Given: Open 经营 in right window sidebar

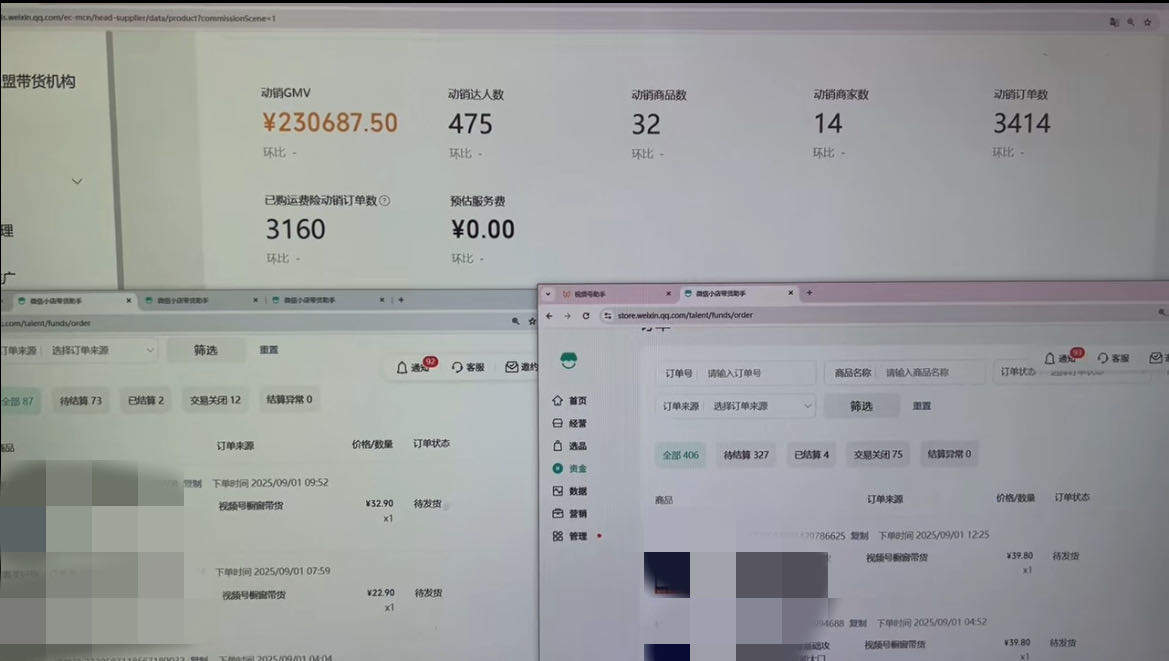Looking at the screenshot, I should point(570,423).
